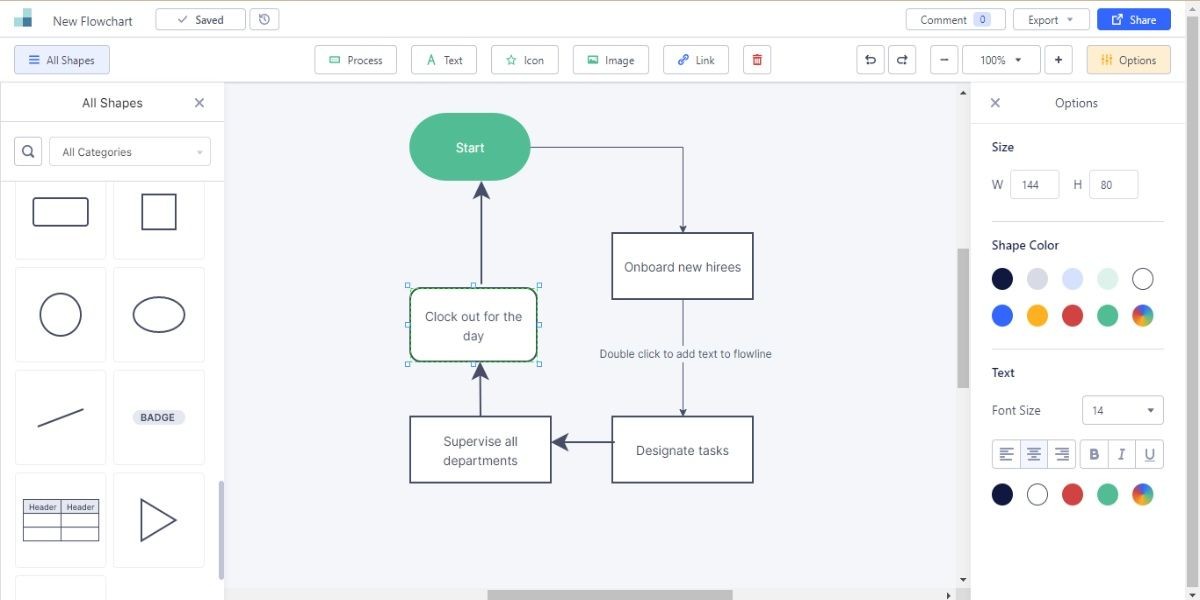The image size is (1200, 600).
Task: Toggle the All Shapes panel button
Action: click(x=62, y=60)
